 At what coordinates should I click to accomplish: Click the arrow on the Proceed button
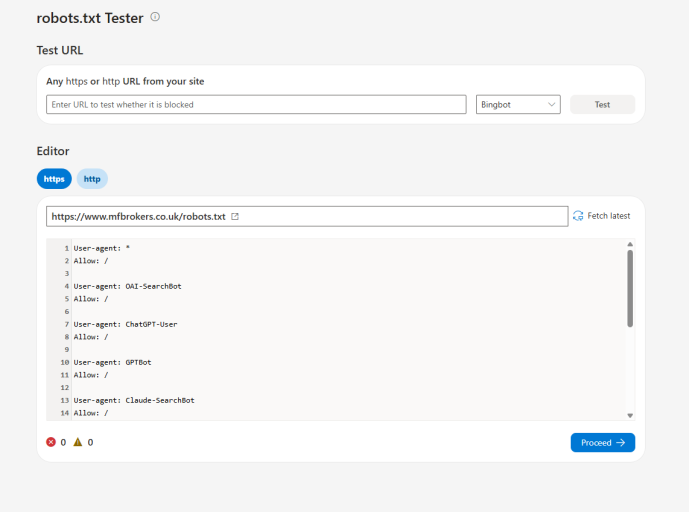pos(620,443)
